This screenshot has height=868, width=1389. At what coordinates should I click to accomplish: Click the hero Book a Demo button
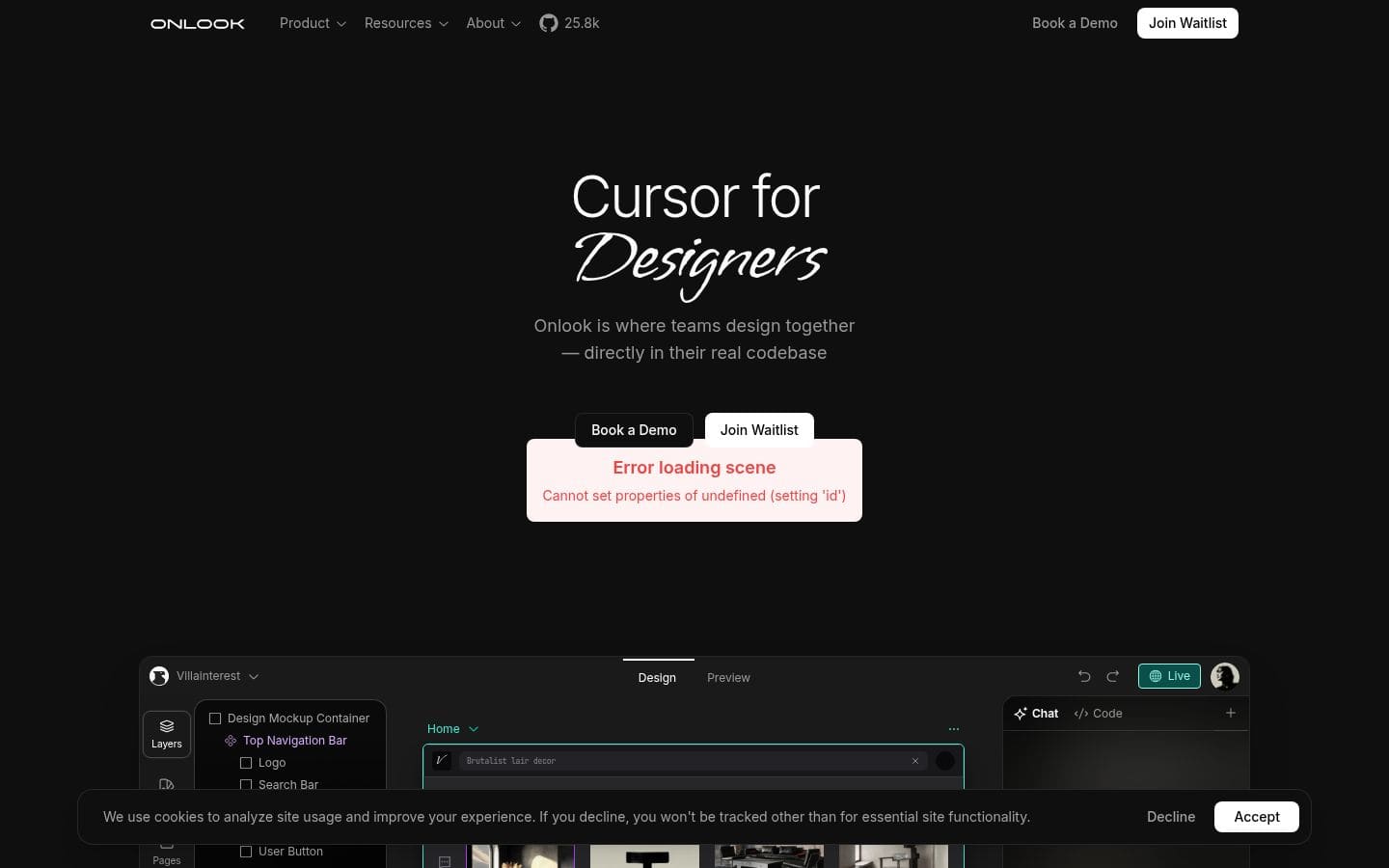tap(634, 430)
